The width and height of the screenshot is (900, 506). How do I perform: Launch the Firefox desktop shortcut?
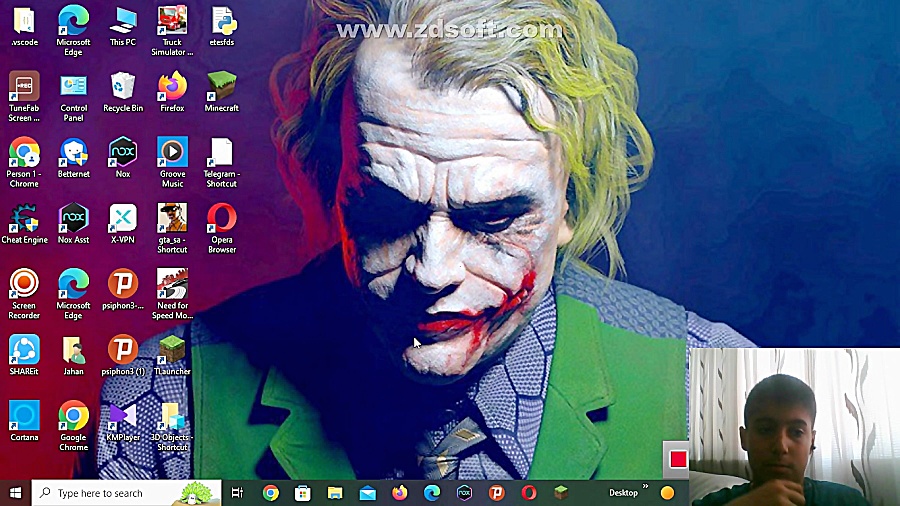coord(172,92)
